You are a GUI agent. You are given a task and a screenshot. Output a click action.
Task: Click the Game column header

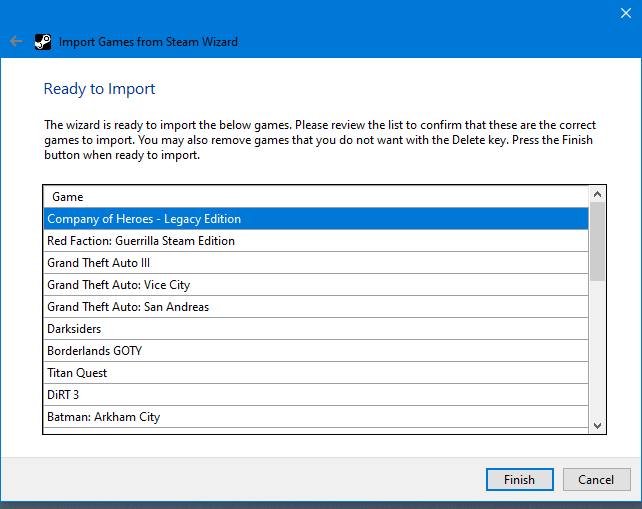pyautogui.click(x=316, y=197)
